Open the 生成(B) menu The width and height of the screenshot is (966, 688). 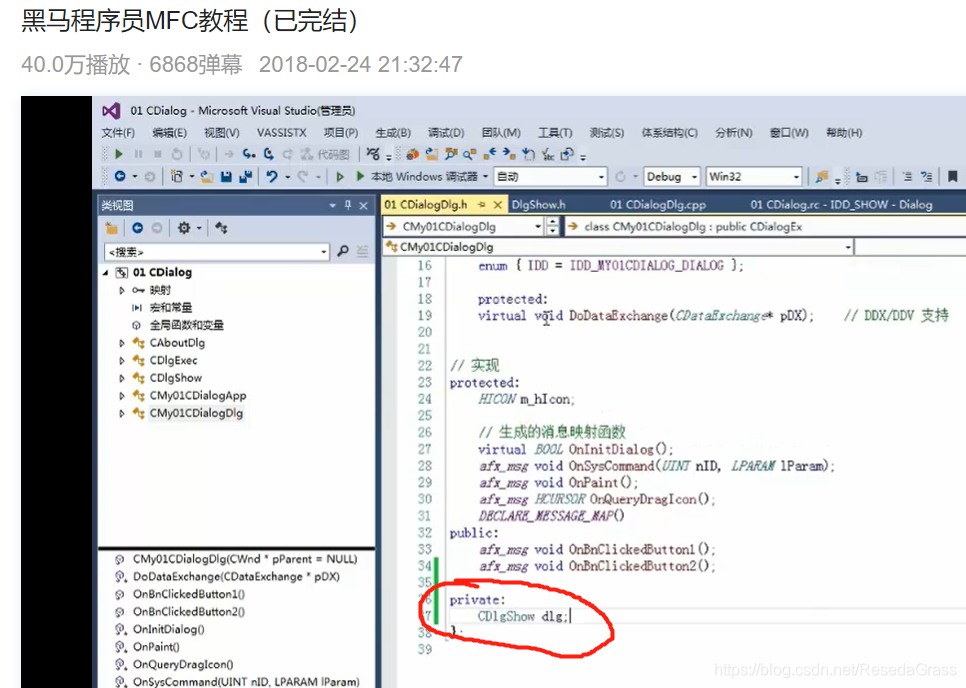pos(393,132)
